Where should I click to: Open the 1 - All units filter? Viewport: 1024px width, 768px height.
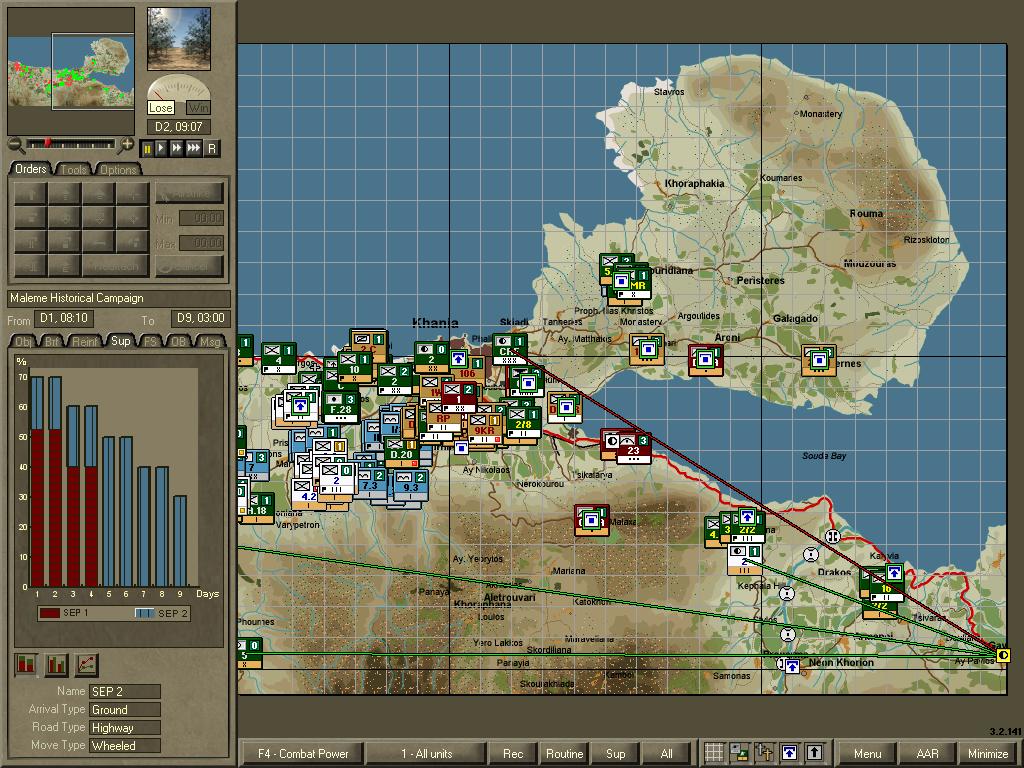426,754
